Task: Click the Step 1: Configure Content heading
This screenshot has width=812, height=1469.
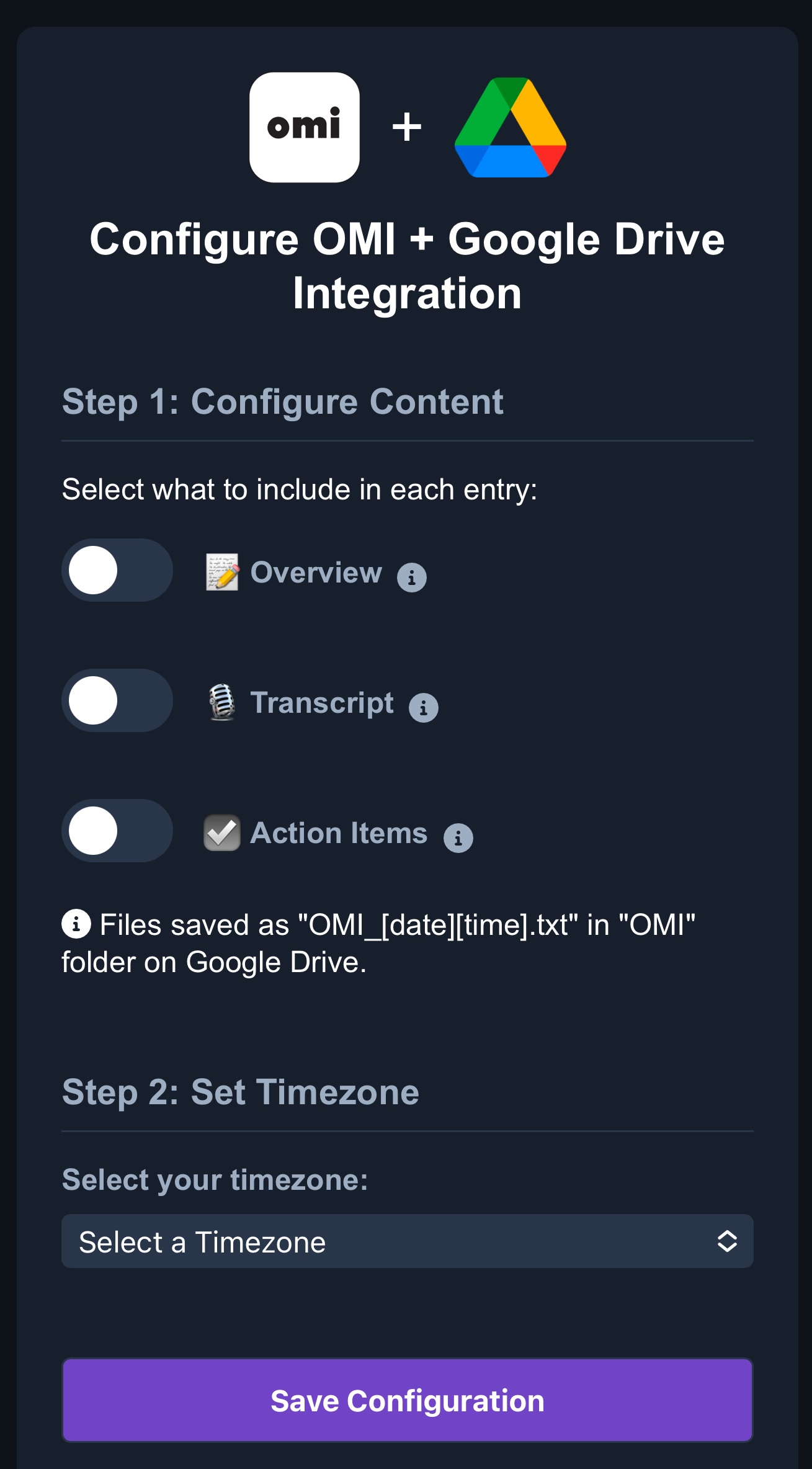Action: coord(283,402)
